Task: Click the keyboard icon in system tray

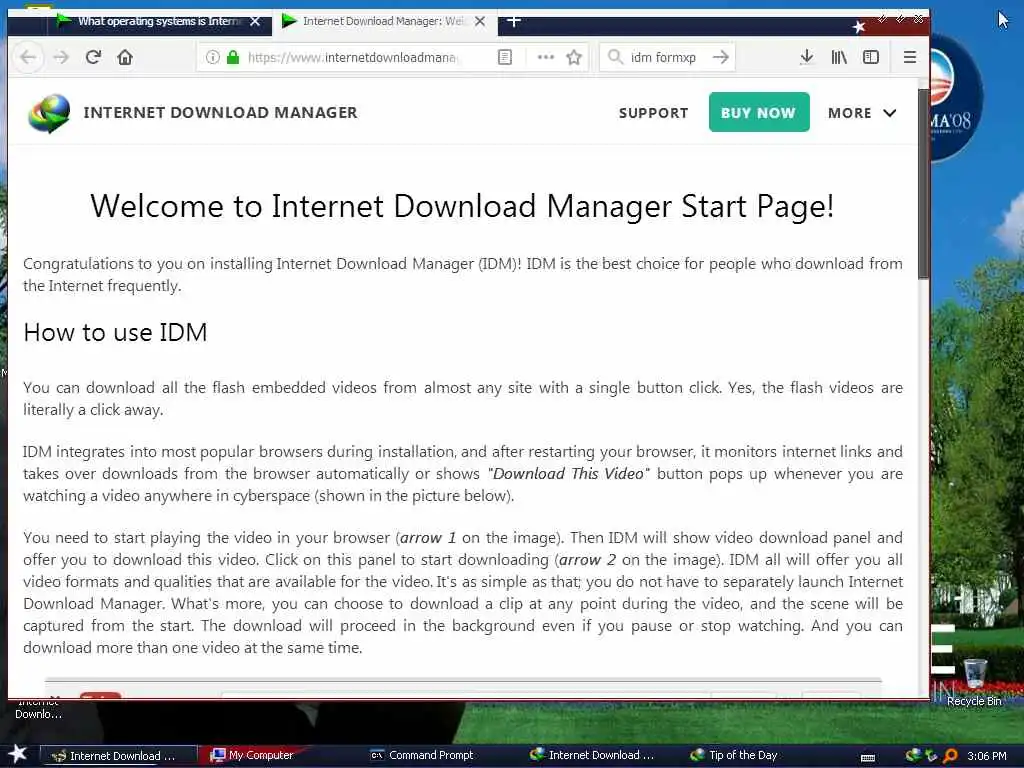Action: [867, 758]
